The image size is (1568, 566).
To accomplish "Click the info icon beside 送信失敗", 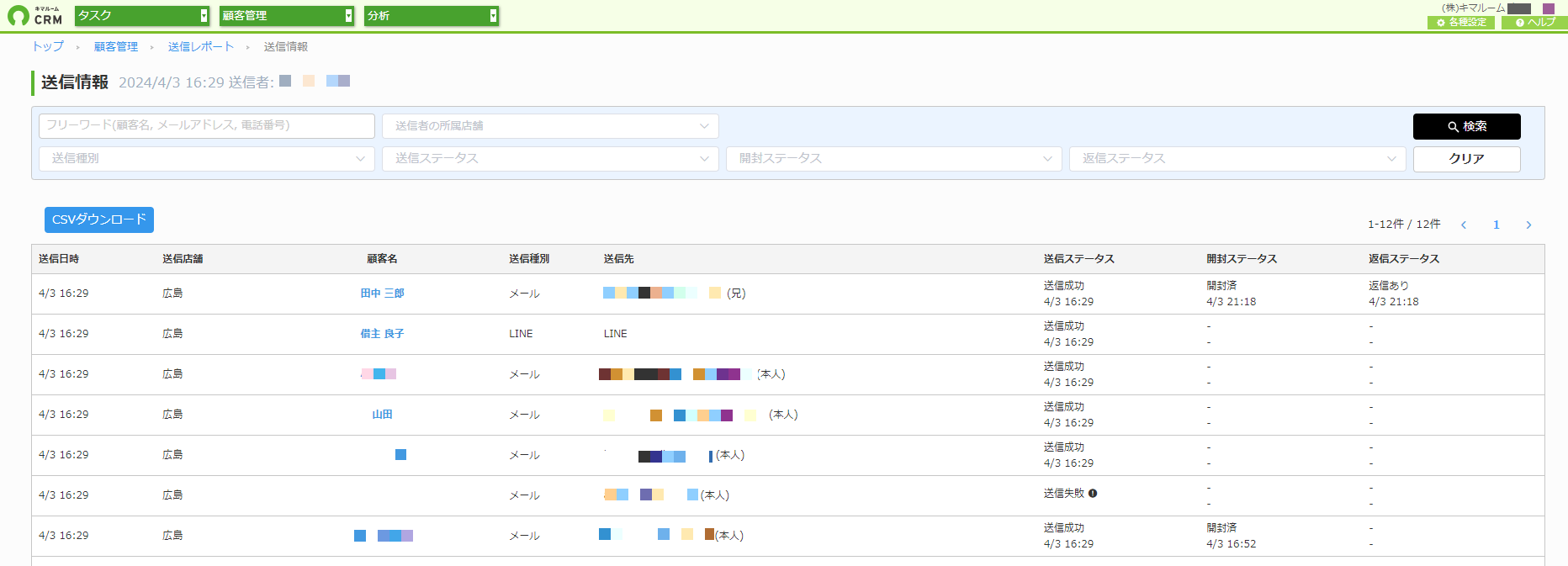I will [x=1093, y=494].
